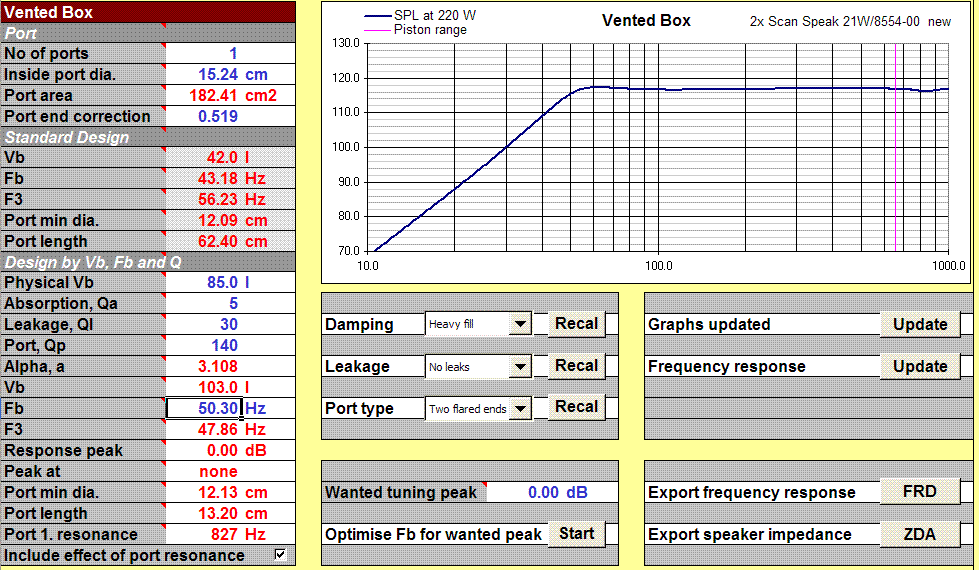Click the Port section header

[x=147, y=33]
